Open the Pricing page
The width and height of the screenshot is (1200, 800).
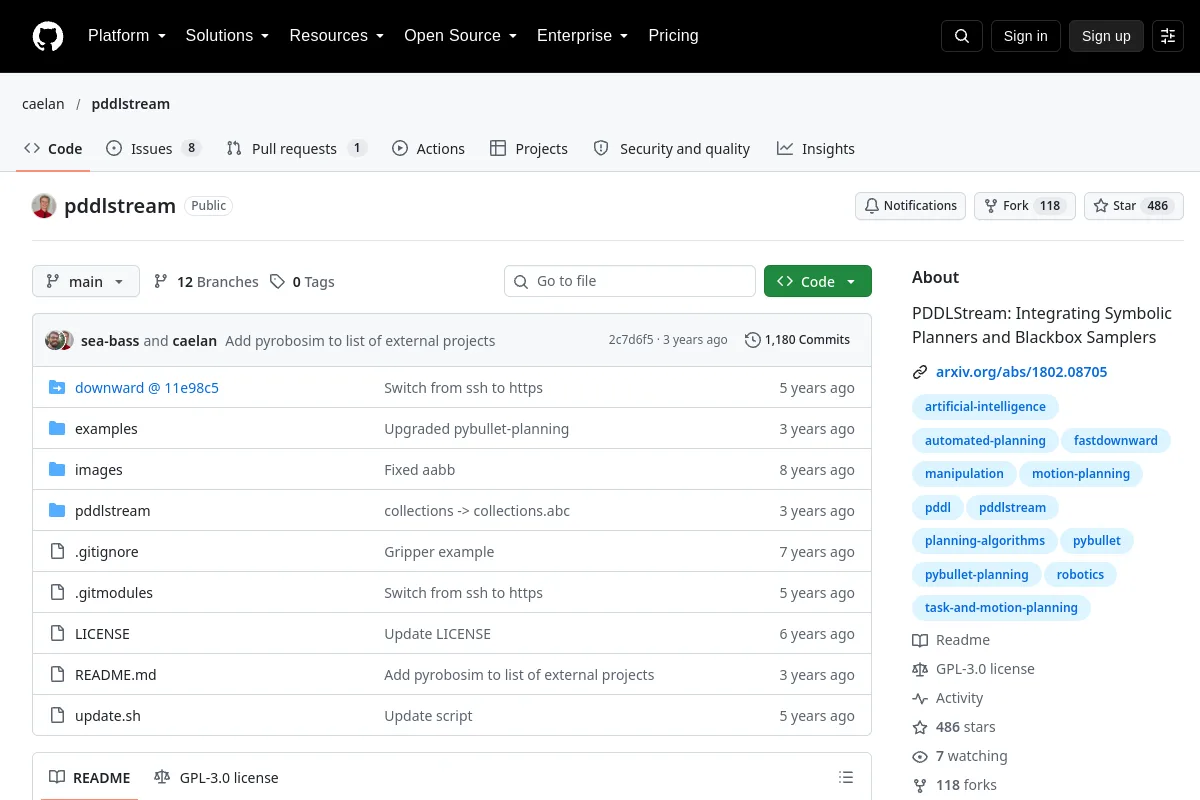[673, 36]
